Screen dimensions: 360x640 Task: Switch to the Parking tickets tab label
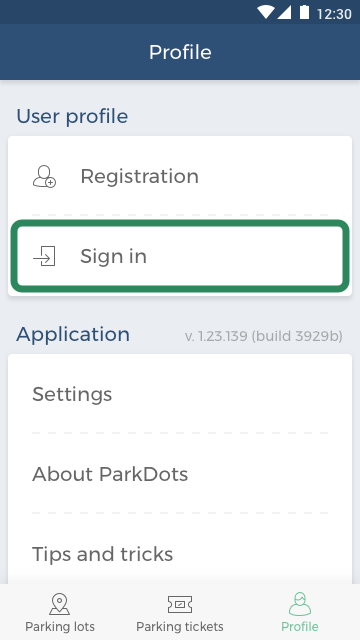(x=180, y=627)
